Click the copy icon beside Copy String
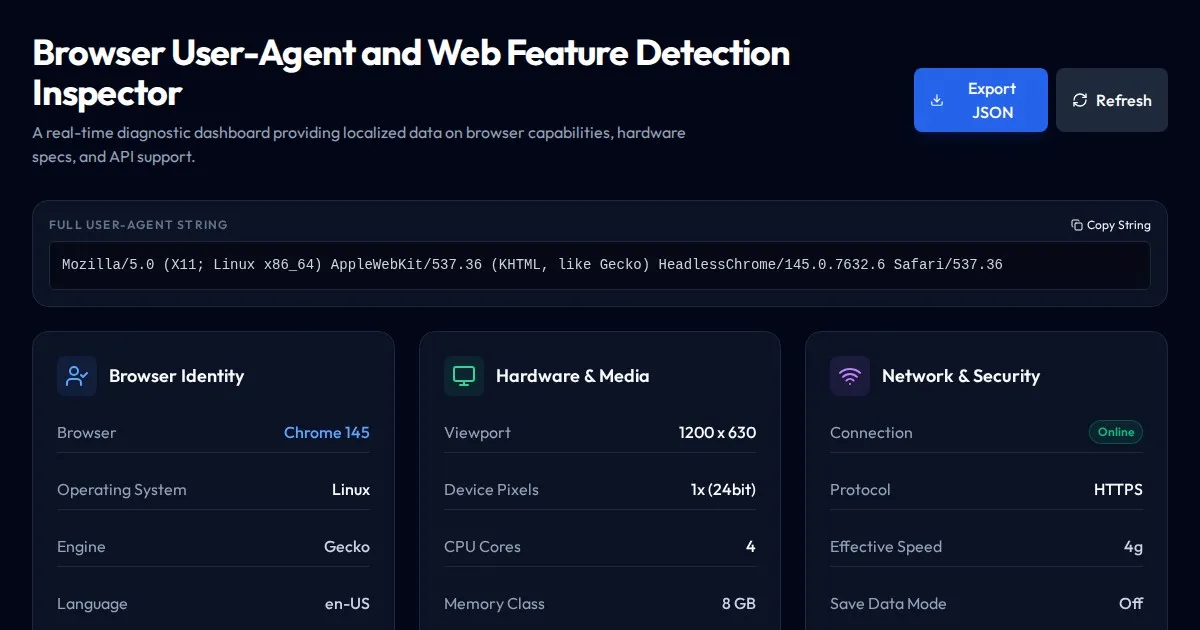Image resolution: width=1200 pixels, height=630 pixels. [x=1076, y=225]
